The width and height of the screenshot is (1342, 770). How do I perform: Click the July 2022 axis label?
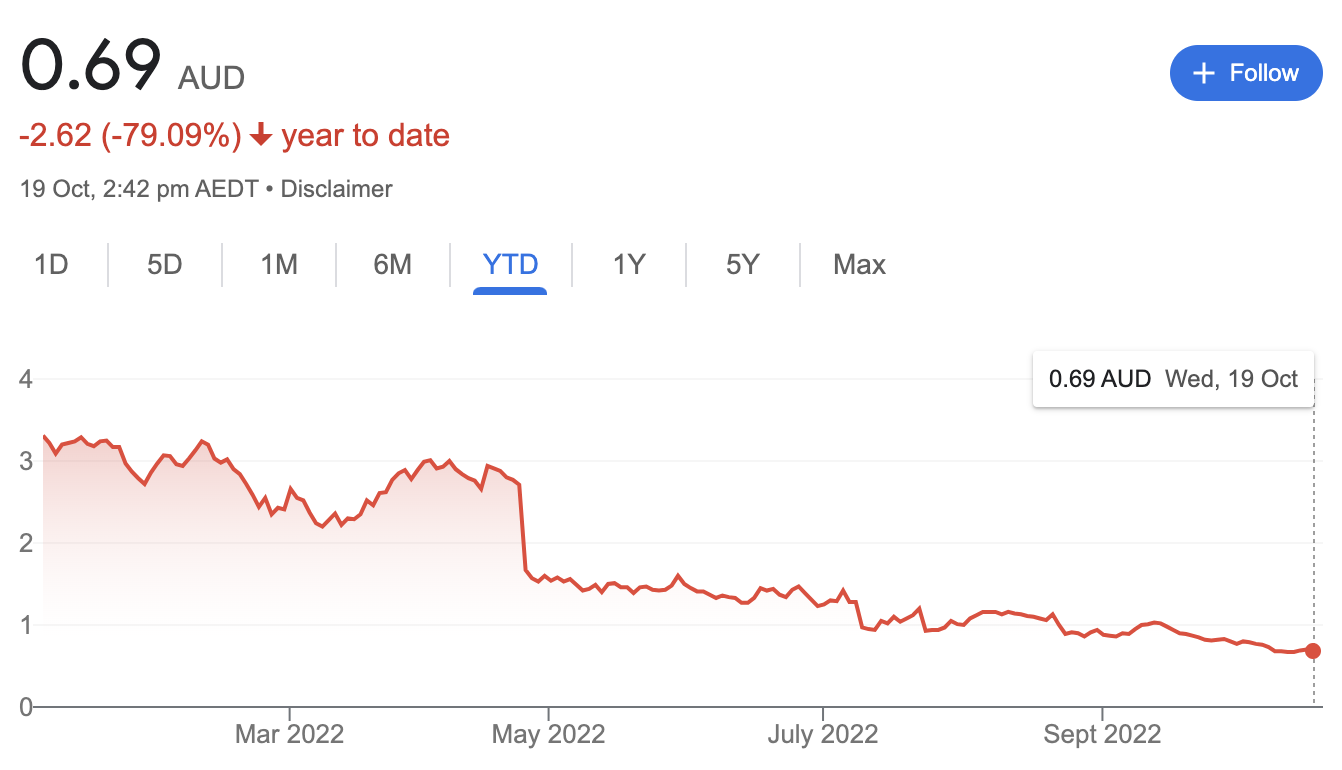coord(822,735)
